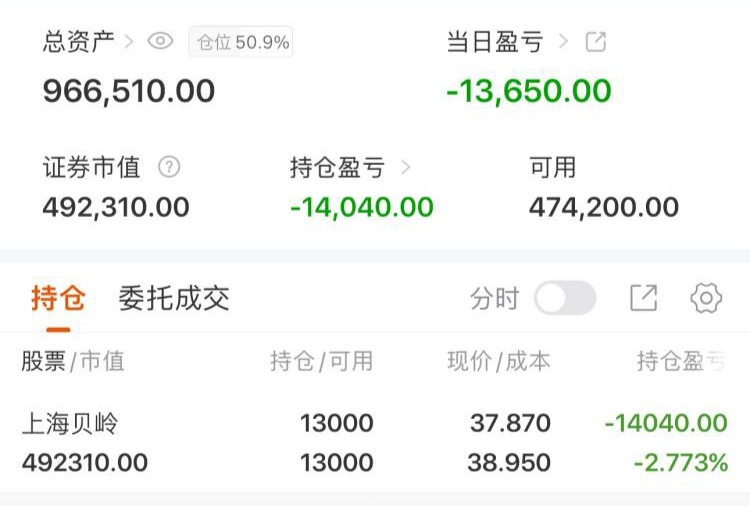This screenshot has height=506, width=750.
Task: Tap the 仓位 50.9% badge
Action: 241,42
